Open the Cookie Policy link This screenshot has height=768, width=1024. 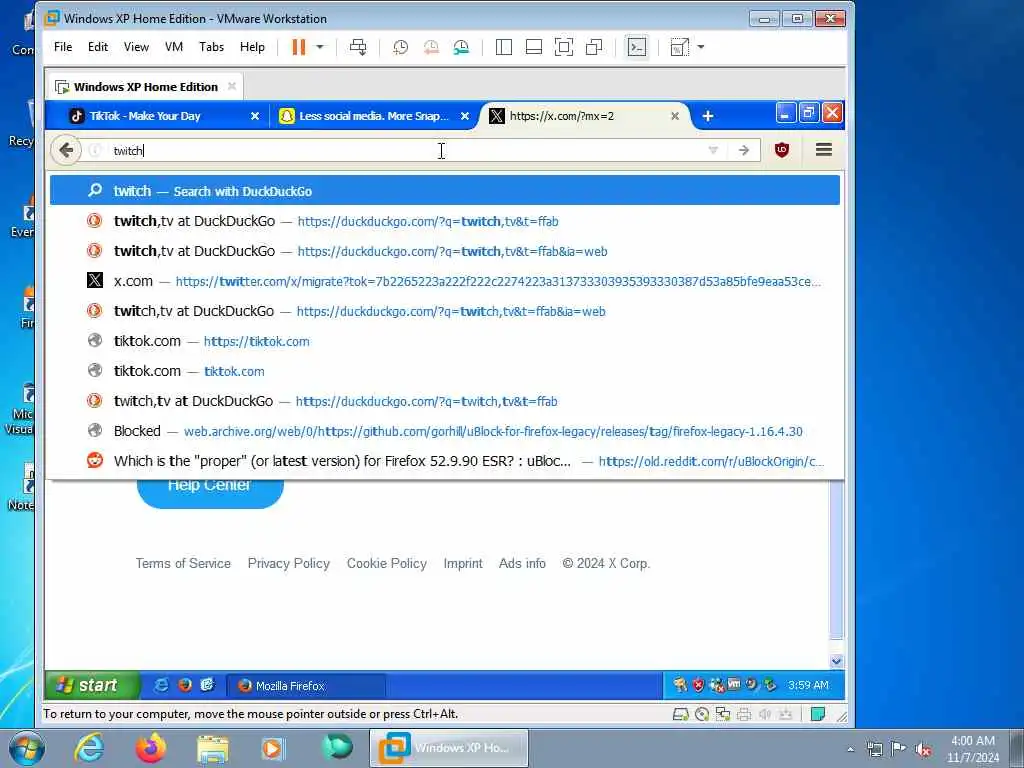[387, 564]
